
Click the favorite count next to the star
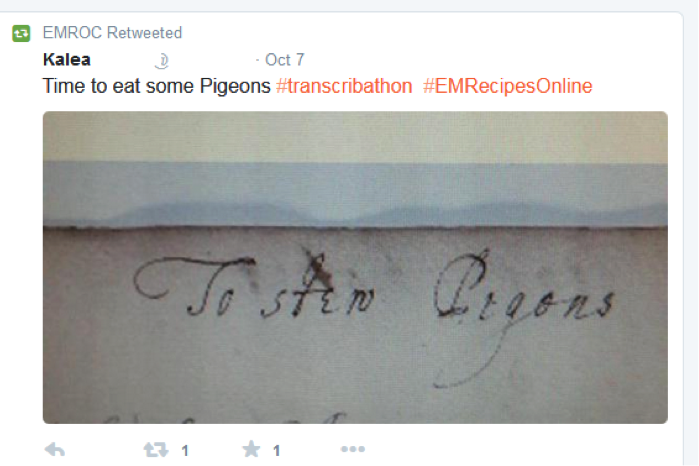[276, 451]
